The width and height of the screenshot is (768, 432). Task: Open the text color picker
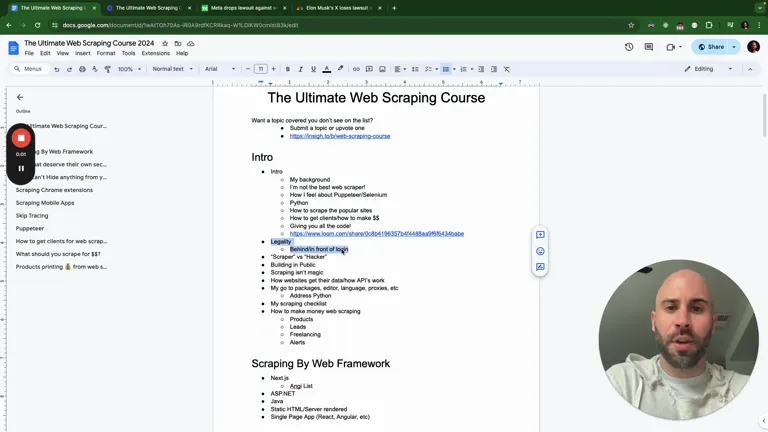[327, 69]
